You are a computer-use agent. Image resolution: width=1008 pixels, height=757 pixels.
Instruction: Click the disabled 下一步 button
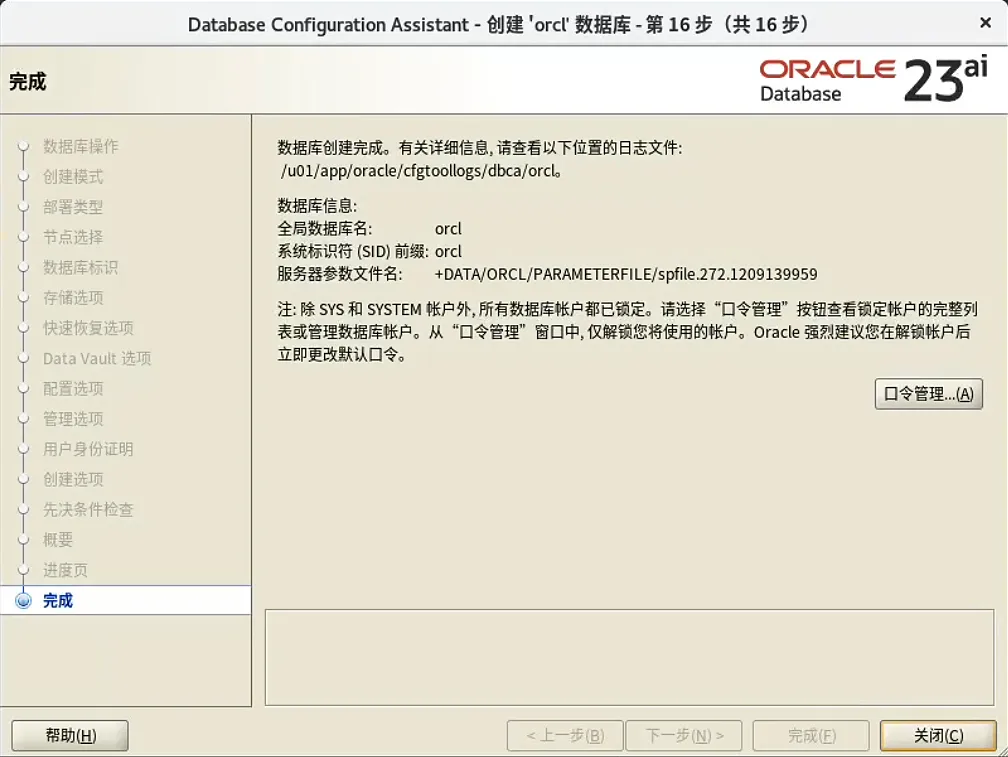(684, 735)
